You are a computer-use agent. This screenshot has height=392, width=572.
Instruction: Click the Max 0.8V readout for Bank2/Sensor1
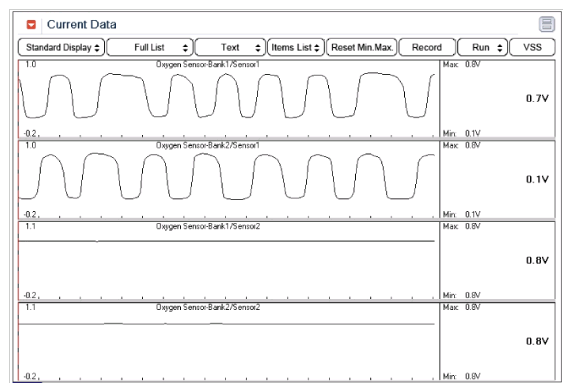pos(461,145)
